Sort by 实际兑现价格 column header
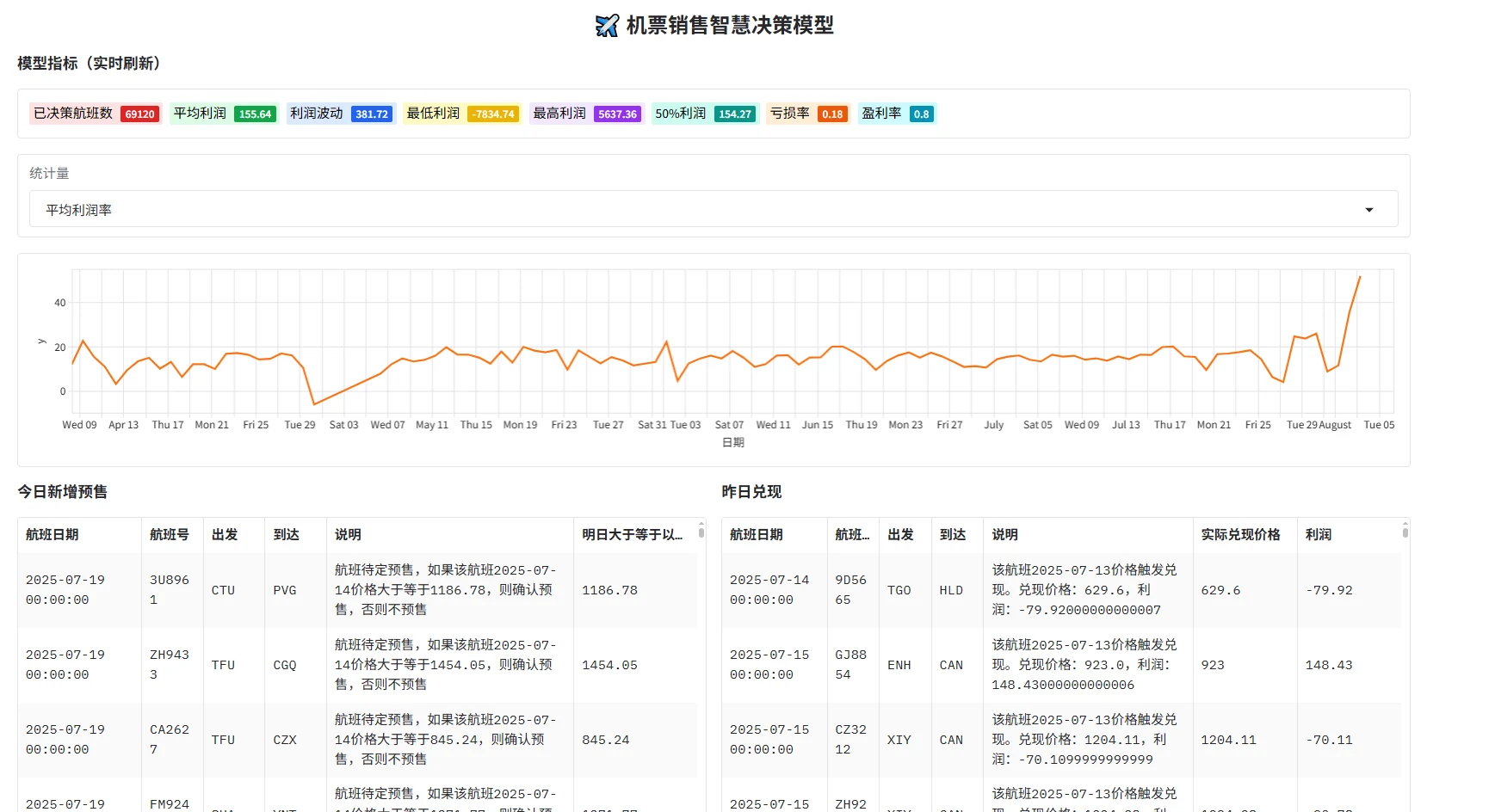 click(x=1245, y=534)
